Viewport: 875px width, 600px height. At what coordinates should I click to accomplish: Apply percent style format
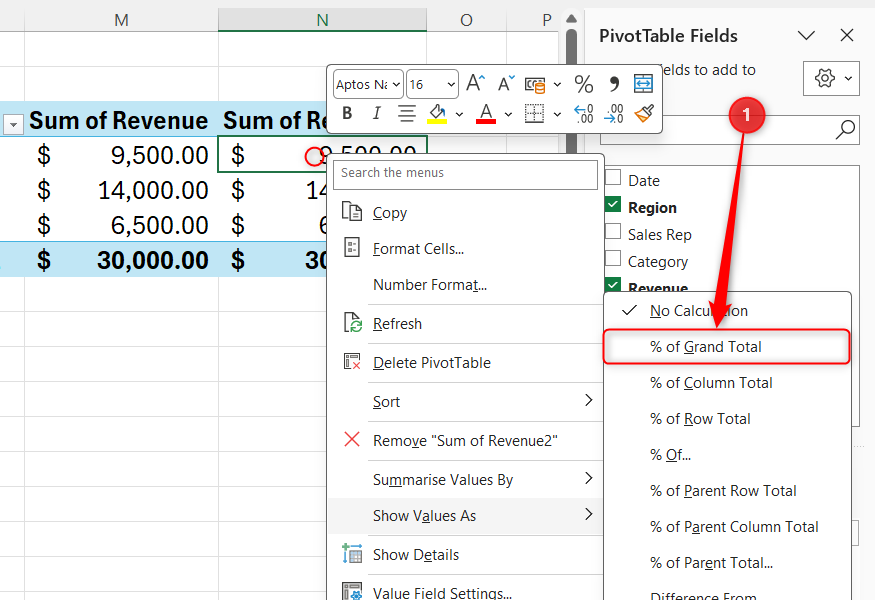pyautogui.click(x=584, y=84)
